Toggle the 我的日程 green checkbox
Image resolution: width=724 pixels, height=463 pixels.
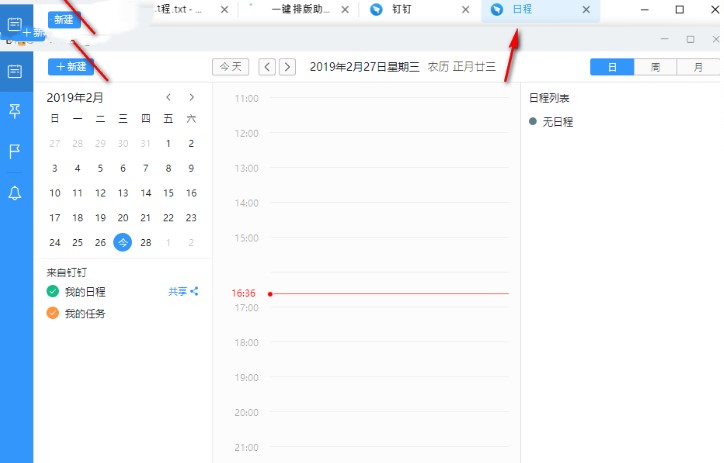coord(53,292)
